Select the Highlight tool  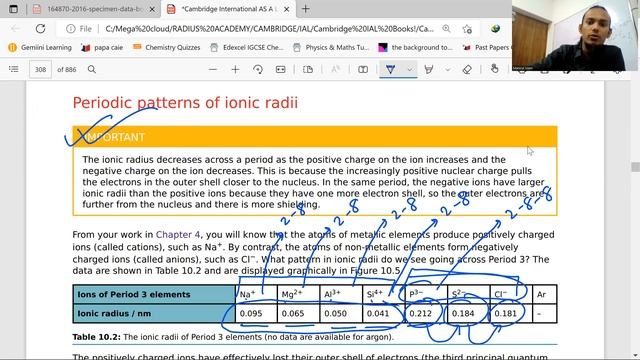429,69
